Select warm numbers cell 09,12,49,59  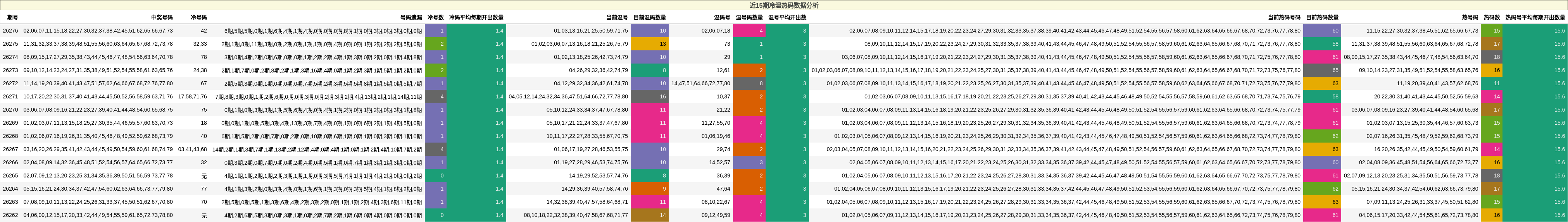pos(716,215)
